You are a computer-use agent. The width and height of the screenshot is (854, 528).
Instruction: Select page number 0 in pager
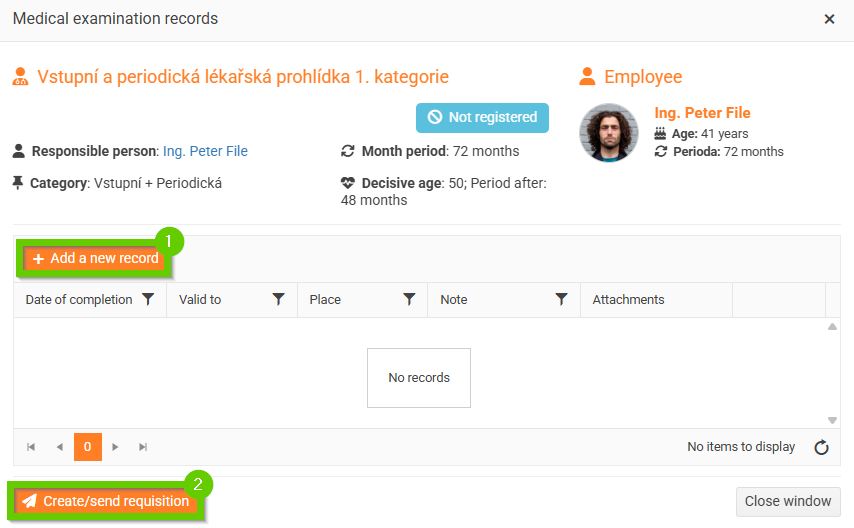pos(87,447)
